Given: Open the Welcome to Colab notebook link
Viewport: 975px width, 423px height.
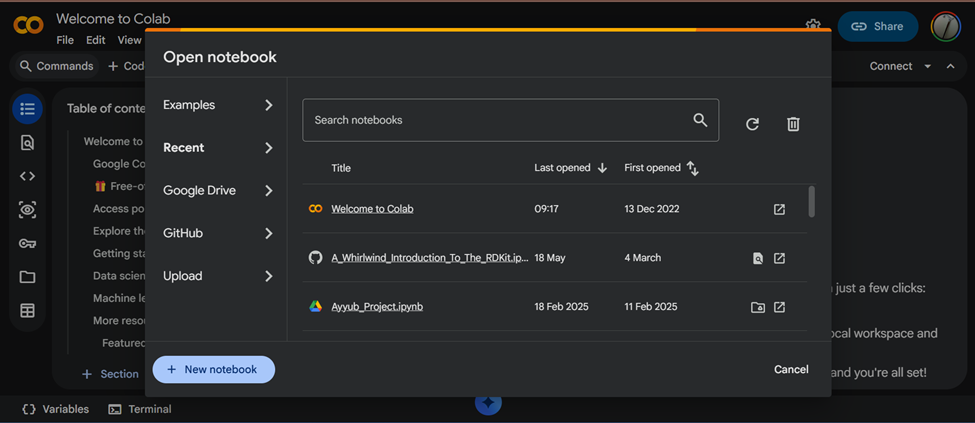Looking at the screenshot, I should point(372,209).
